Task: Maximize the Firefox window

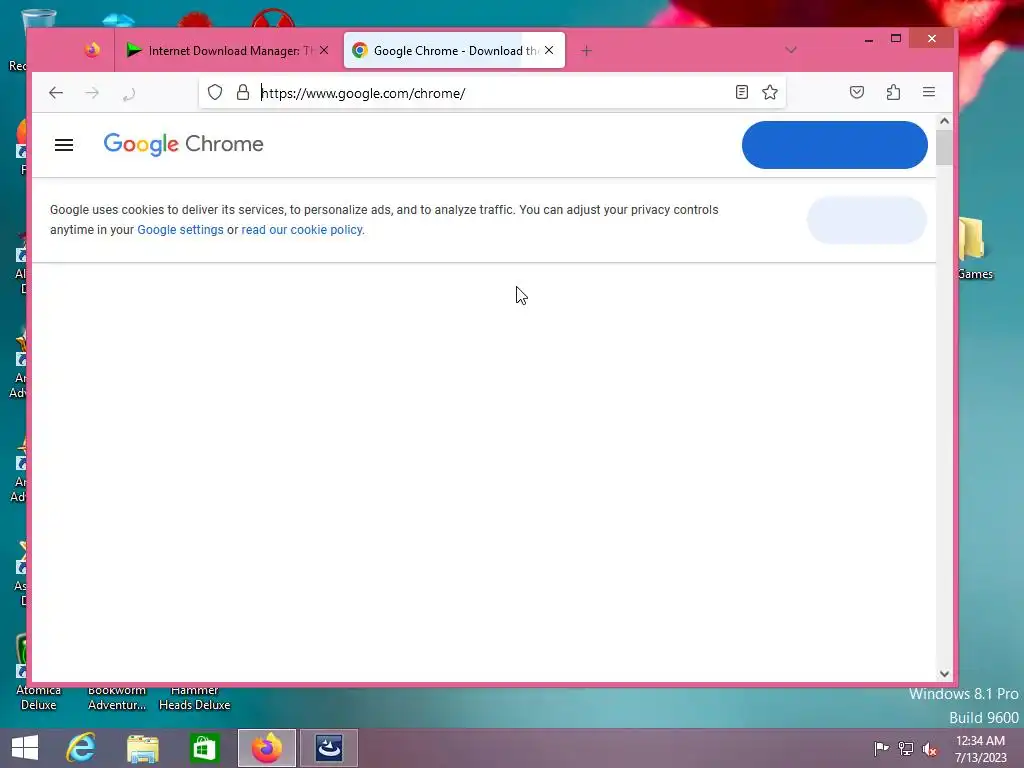Action: [896, 39]
